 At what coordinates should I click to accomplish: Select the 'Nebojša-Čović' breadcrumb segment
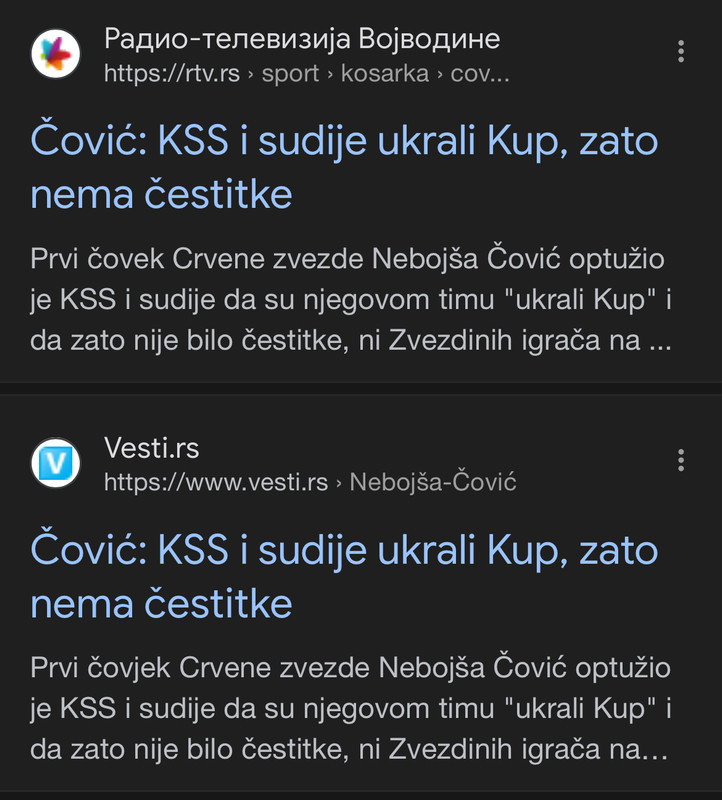[x=433, y=482]
